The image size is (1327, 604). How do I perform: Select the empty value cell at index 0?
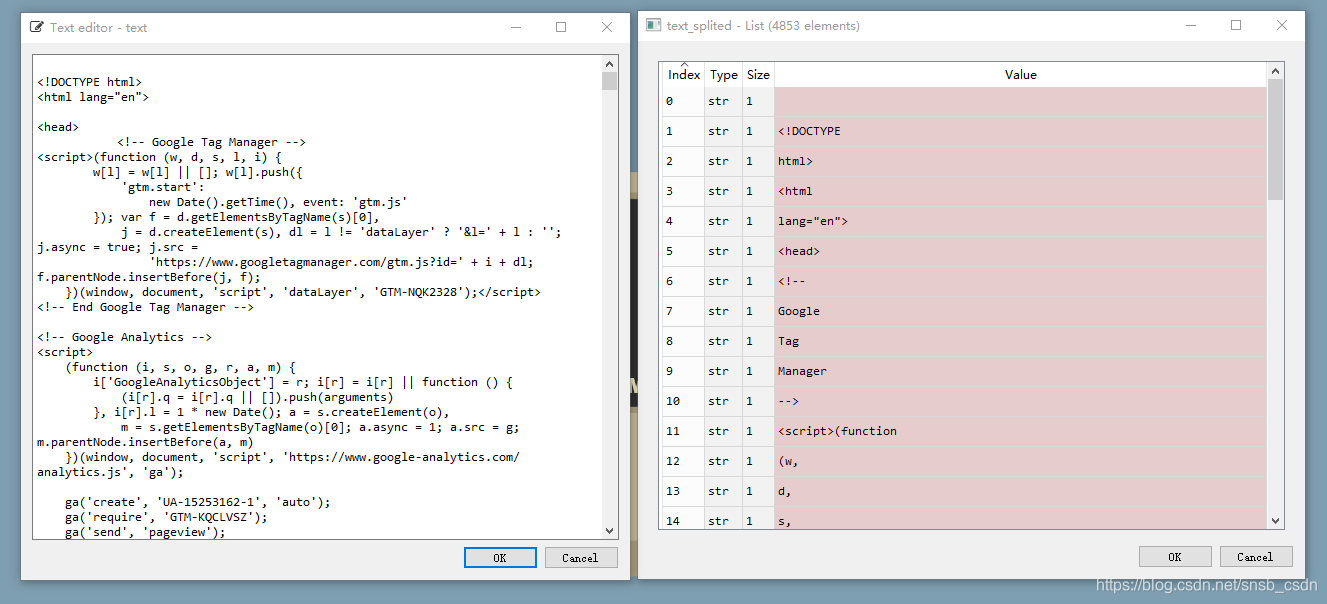(1020, 101)
